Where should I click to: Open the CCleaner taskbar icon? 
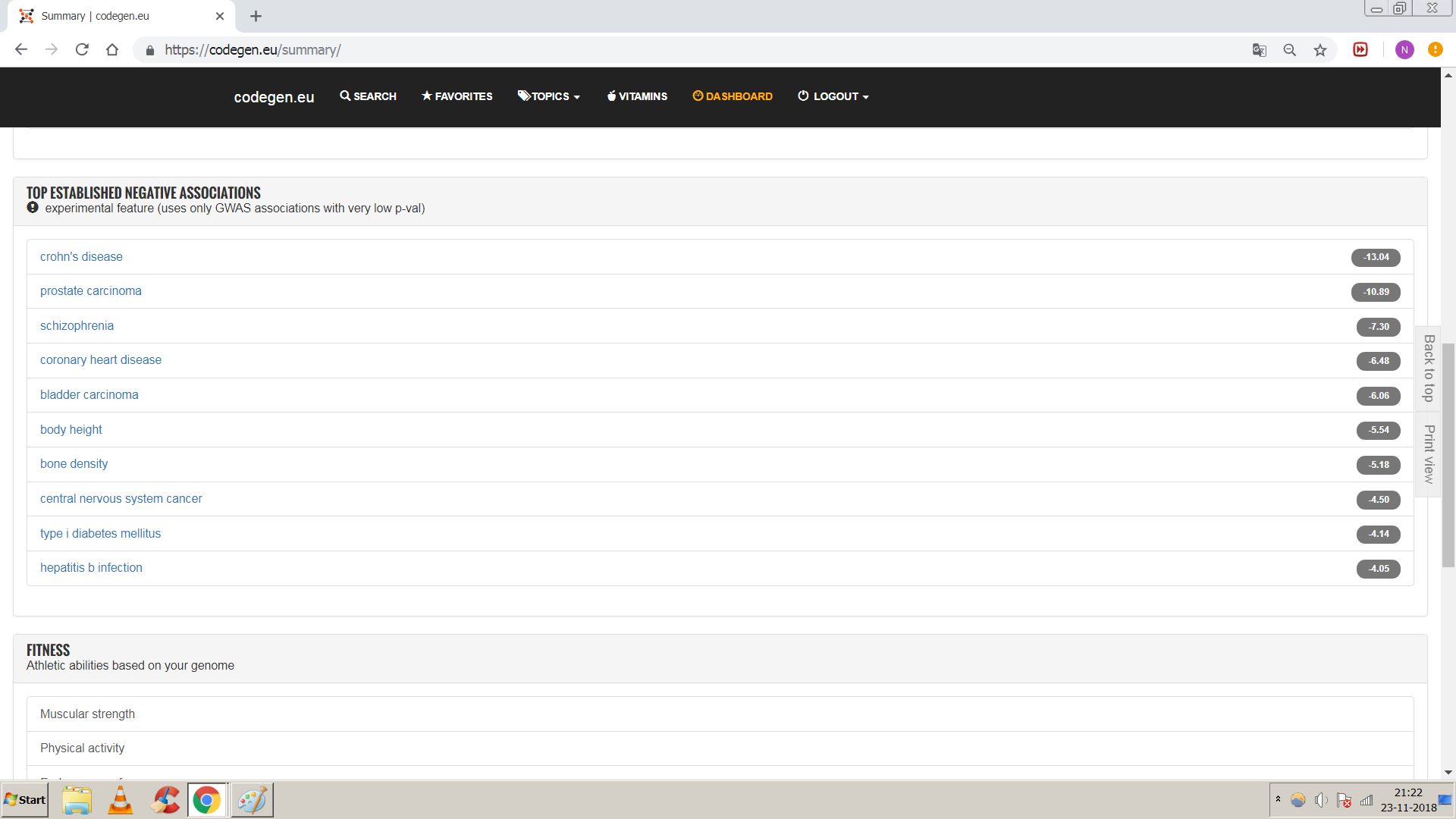tap(165, 800)
